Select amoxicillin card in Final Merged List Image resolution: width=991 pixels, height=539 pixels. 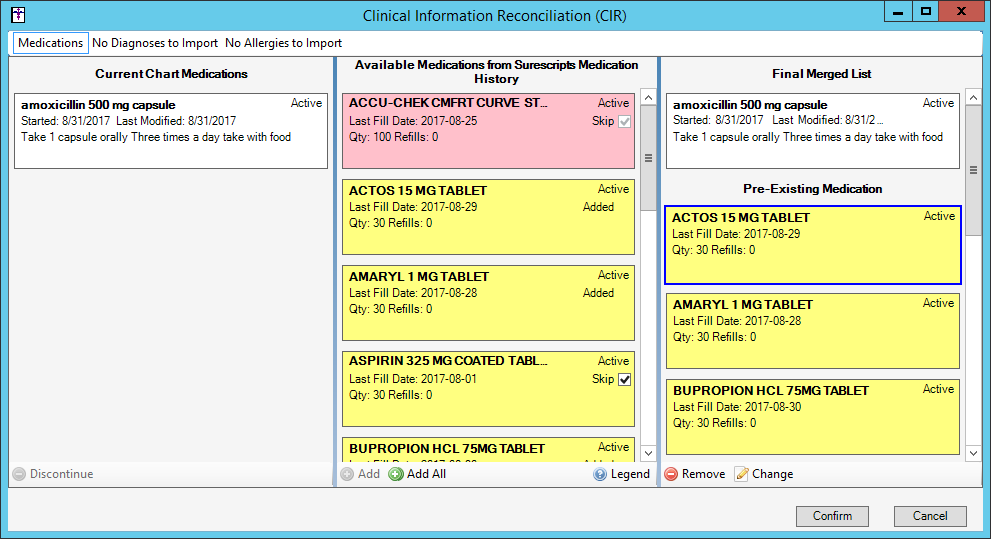[x=813, y=131]
